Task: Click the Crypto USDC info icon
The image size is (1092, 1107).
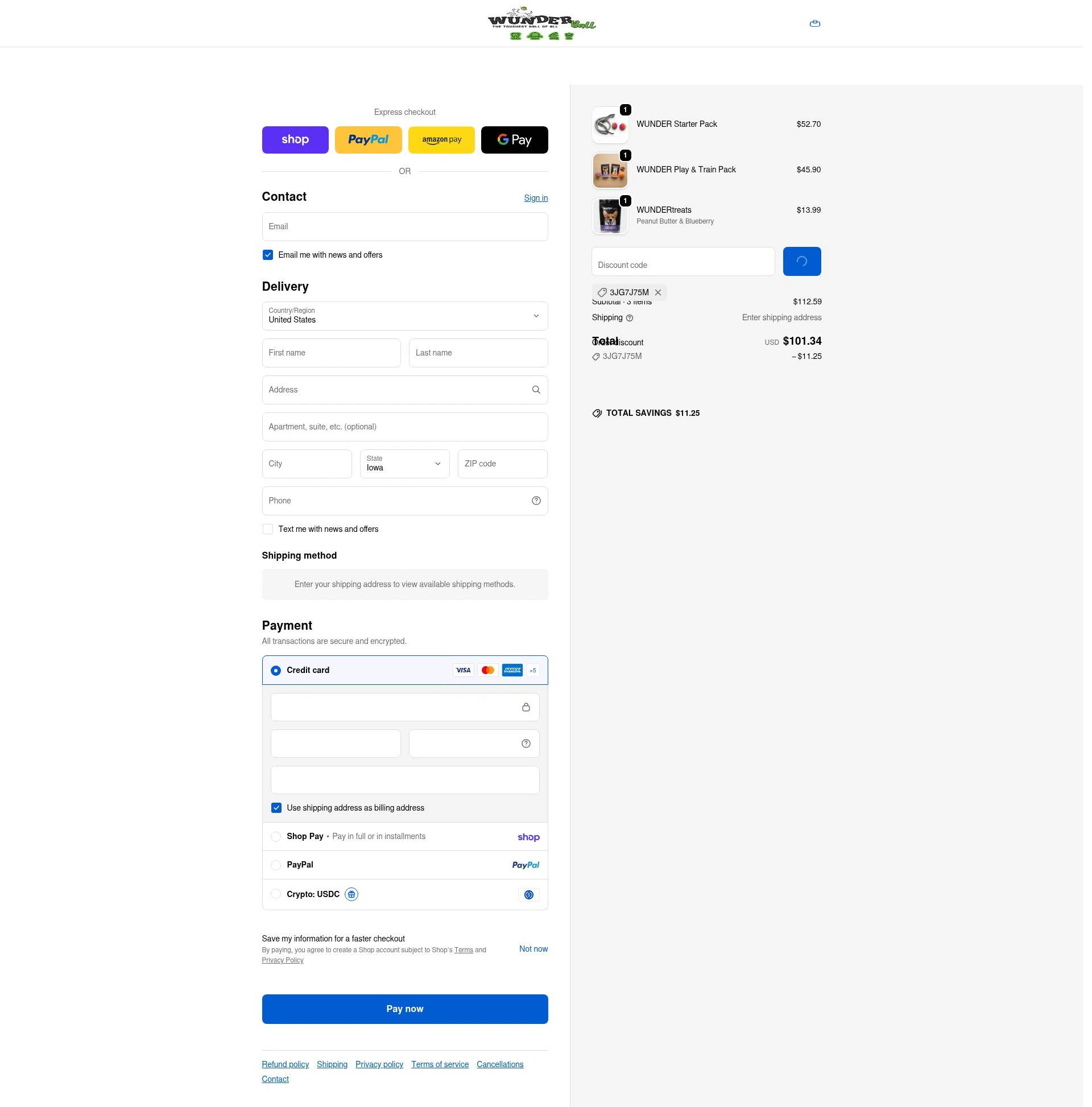Action: point(351,894)
